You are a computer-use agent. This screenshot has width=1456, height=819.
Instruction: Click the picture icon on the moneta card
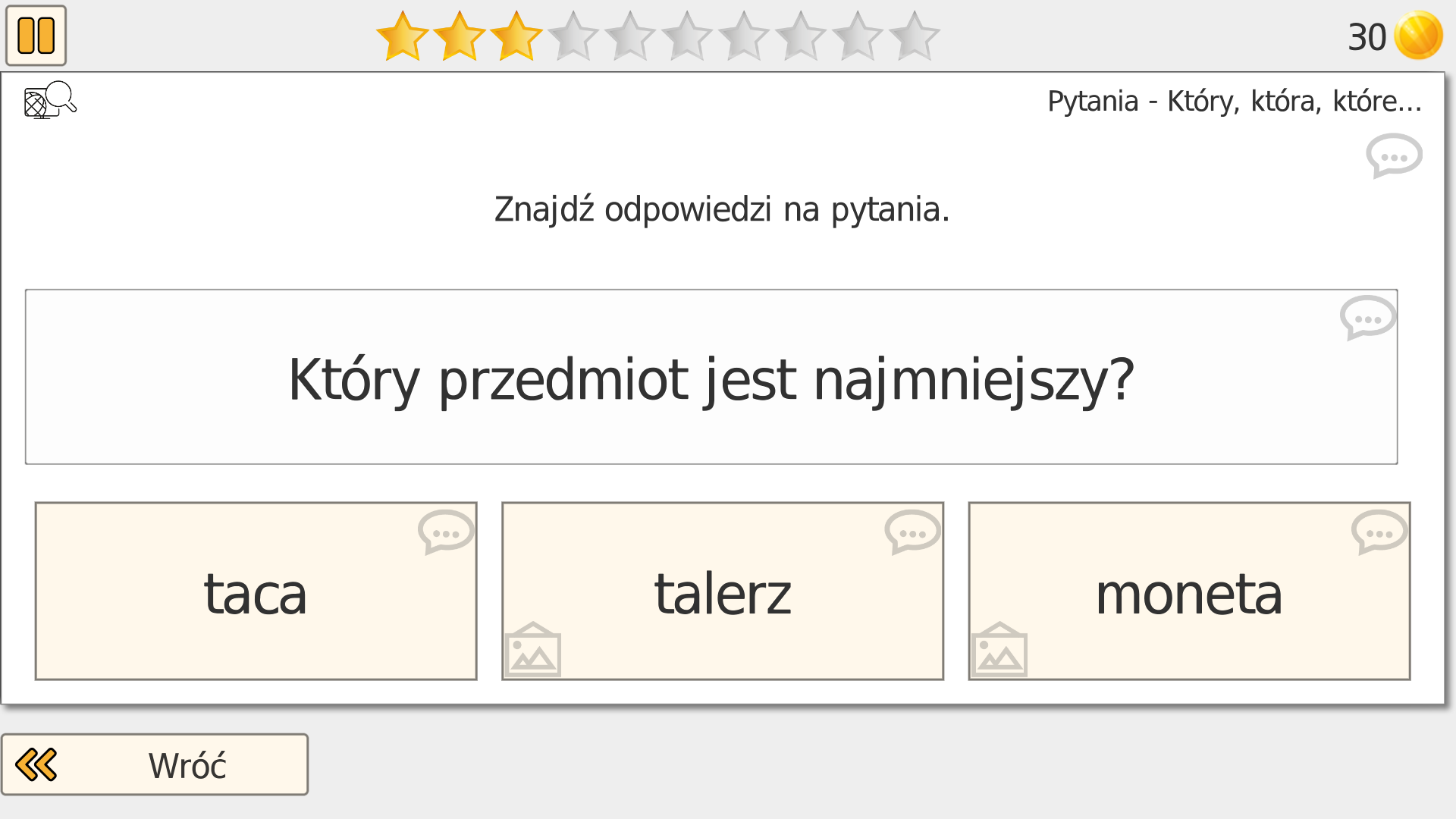tap(999, 649)
